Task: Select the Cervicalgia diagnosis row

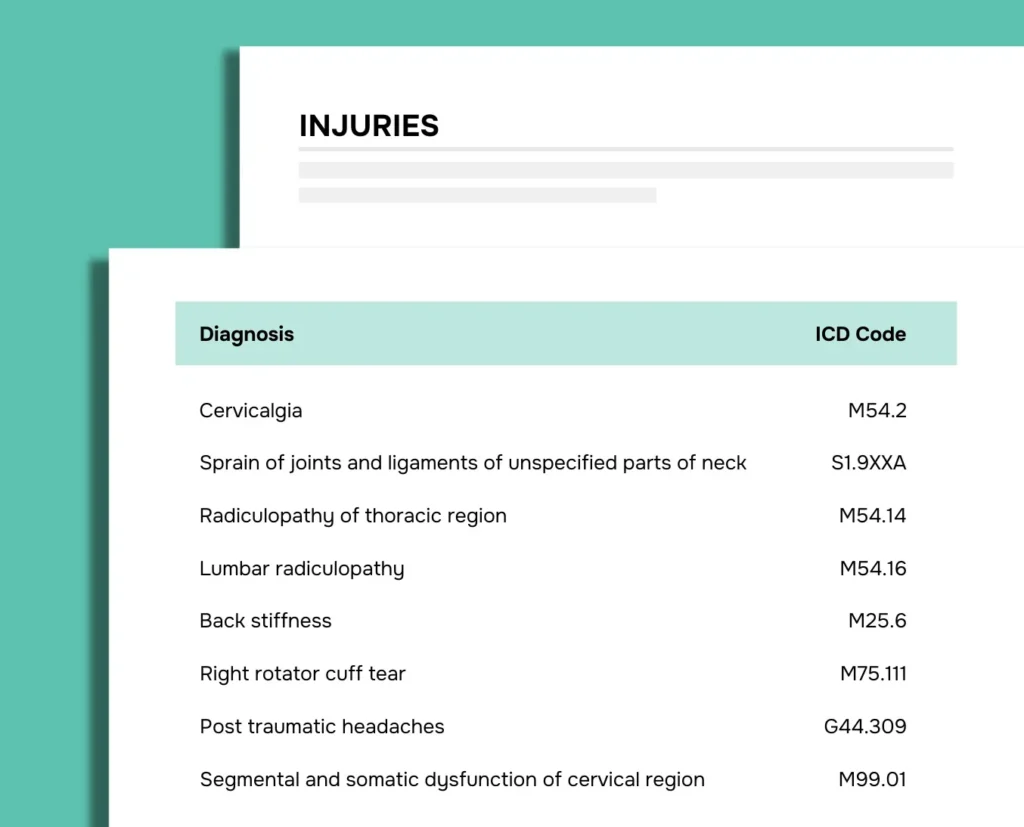Action: 251,410
